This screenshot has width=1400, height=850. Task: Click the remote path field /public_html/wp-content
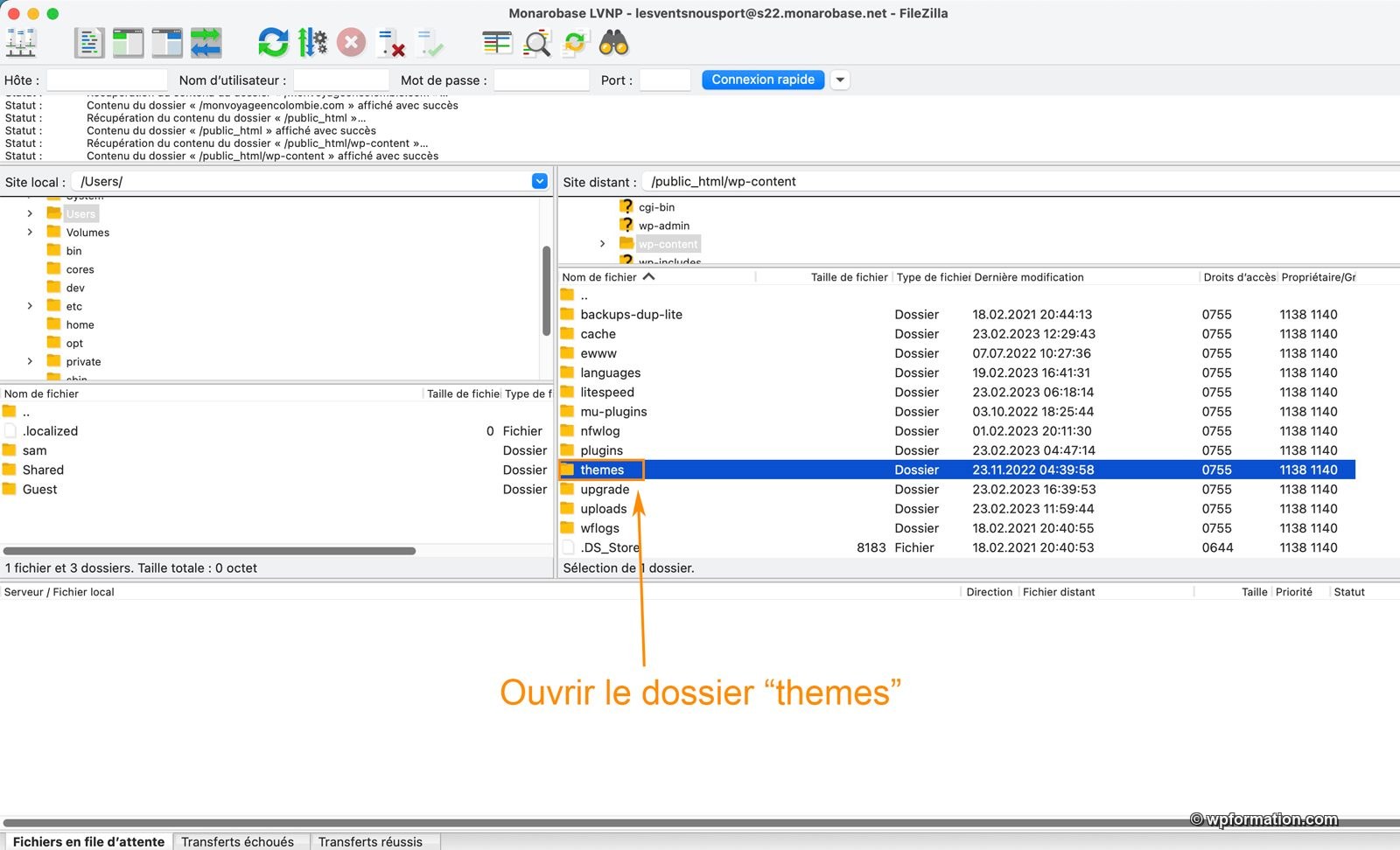point(1019,182)
